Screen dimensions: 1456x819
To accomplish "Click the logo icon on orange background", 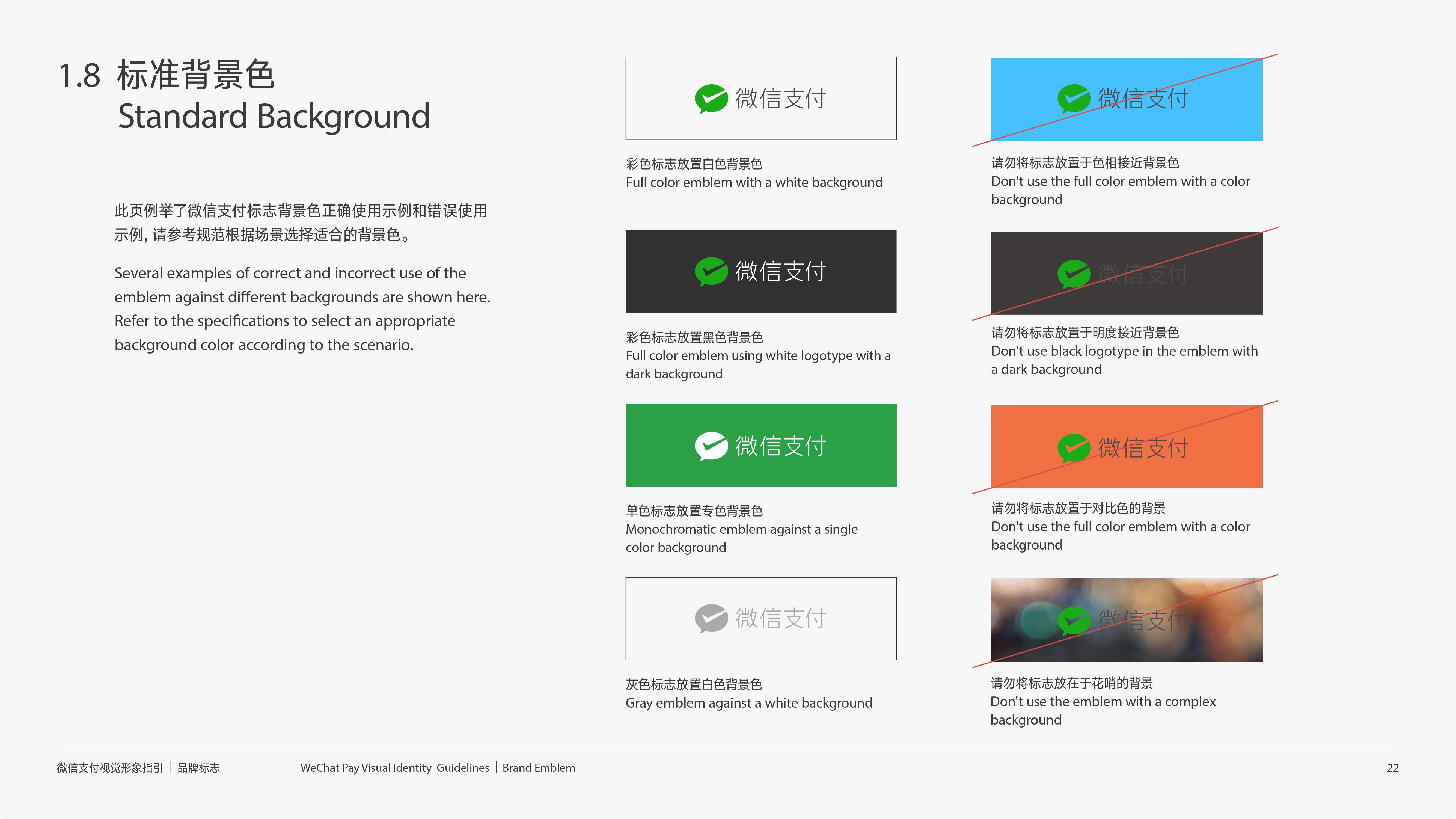I will click(x=1073, y=448).
